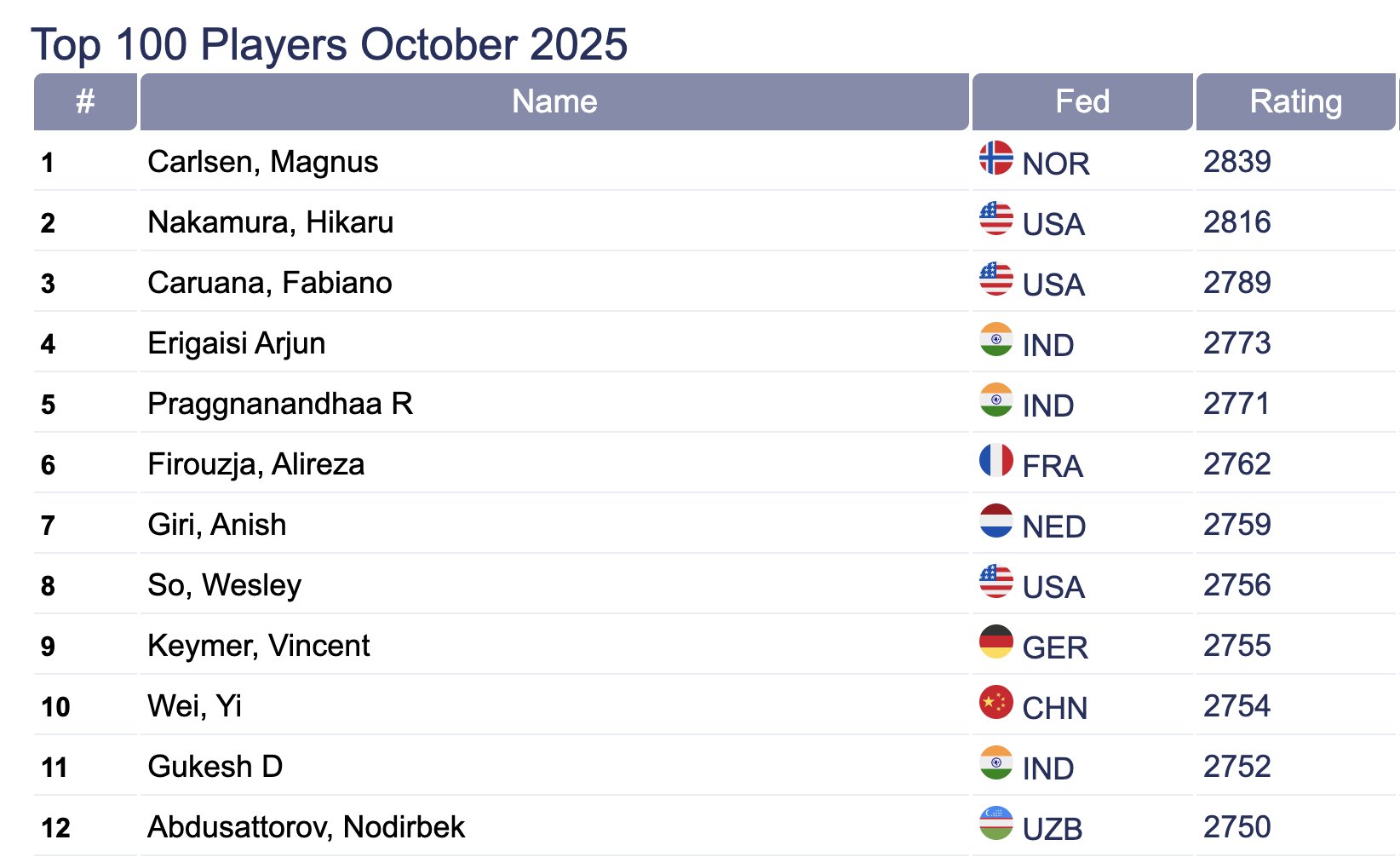This screenshot has height=857, width=1400.
Task: Click USA flag icon in Nakamura row
Action: 995,219
